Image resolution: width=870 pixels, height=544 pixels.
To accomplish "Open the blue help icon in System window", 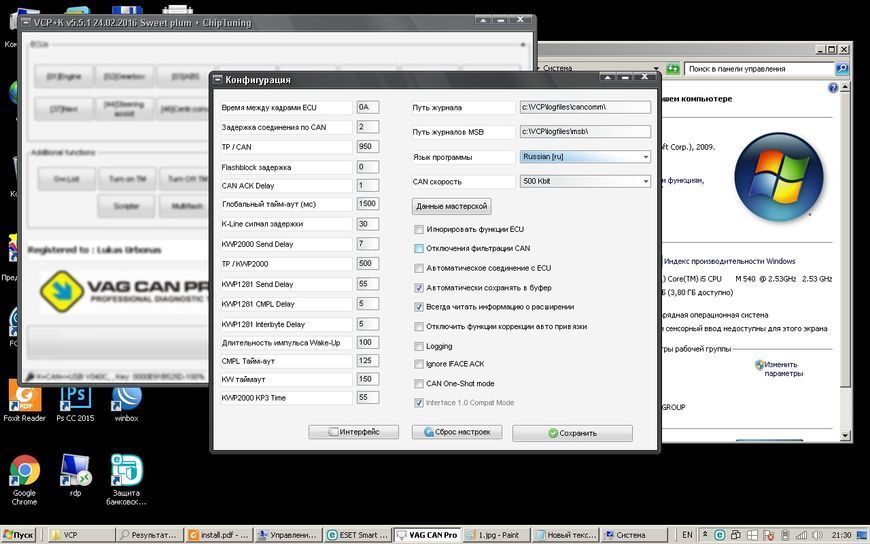I will [833, 88].
